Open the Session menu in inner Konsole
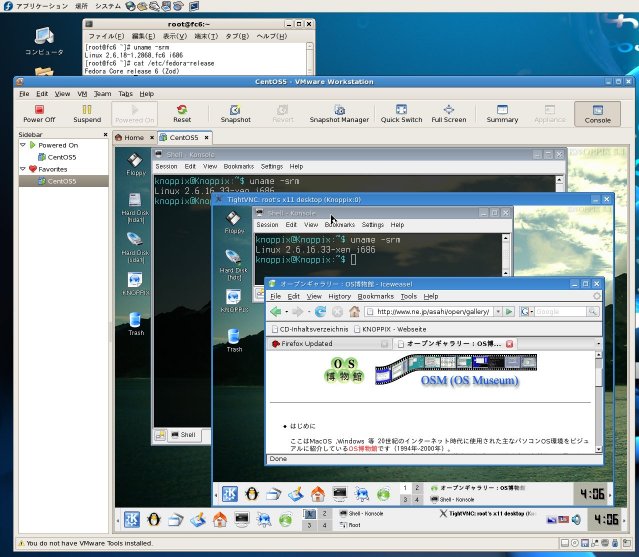The width and height of the screenshot is (639, 557). (267, 225)
